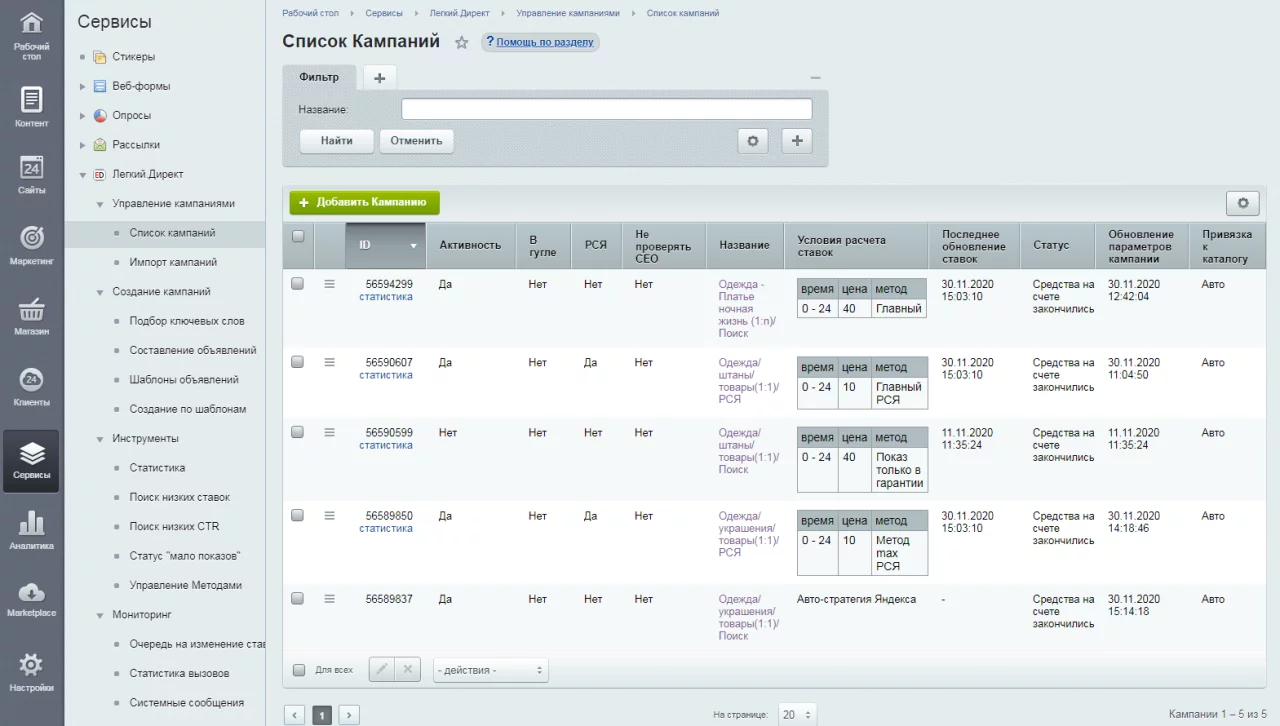Expand the Веб-формы tree item
This screenshot has height=726, width=1280.
(x=84, y=86)
